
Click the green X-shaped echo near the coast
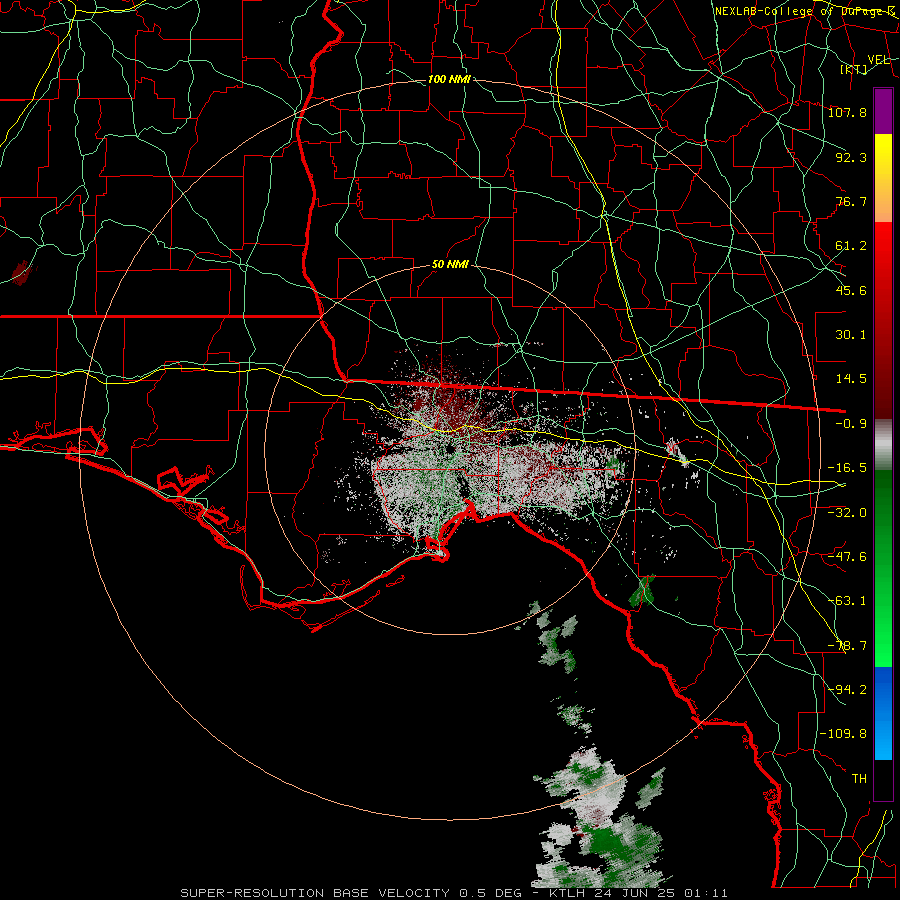643,591
